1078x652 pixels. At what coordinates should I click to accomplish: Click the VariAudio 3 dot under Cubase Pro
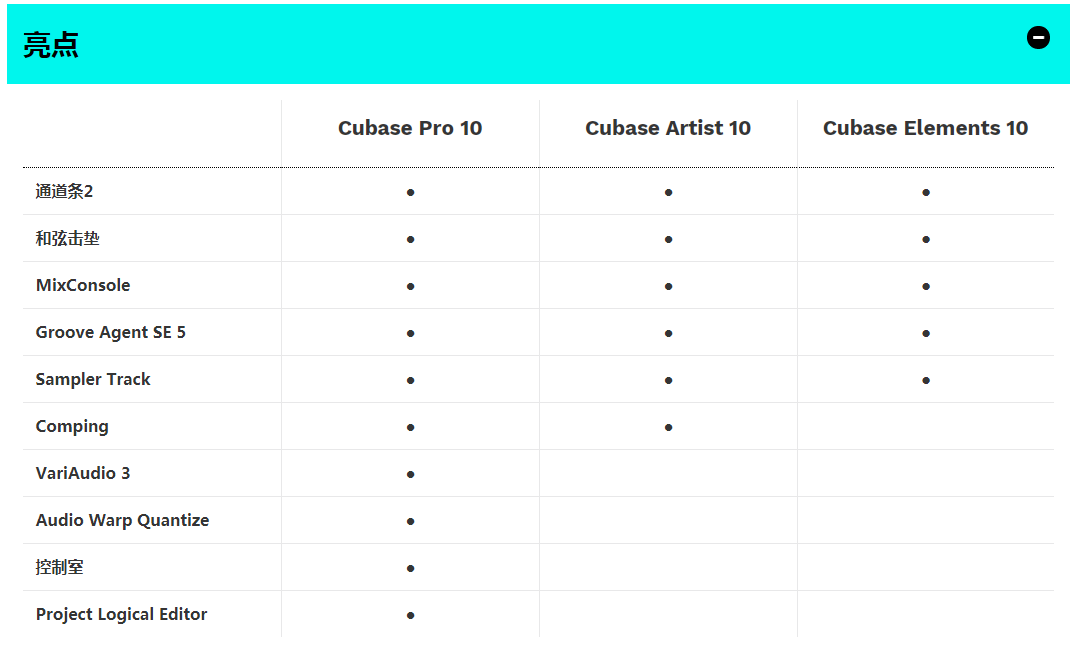410,475
